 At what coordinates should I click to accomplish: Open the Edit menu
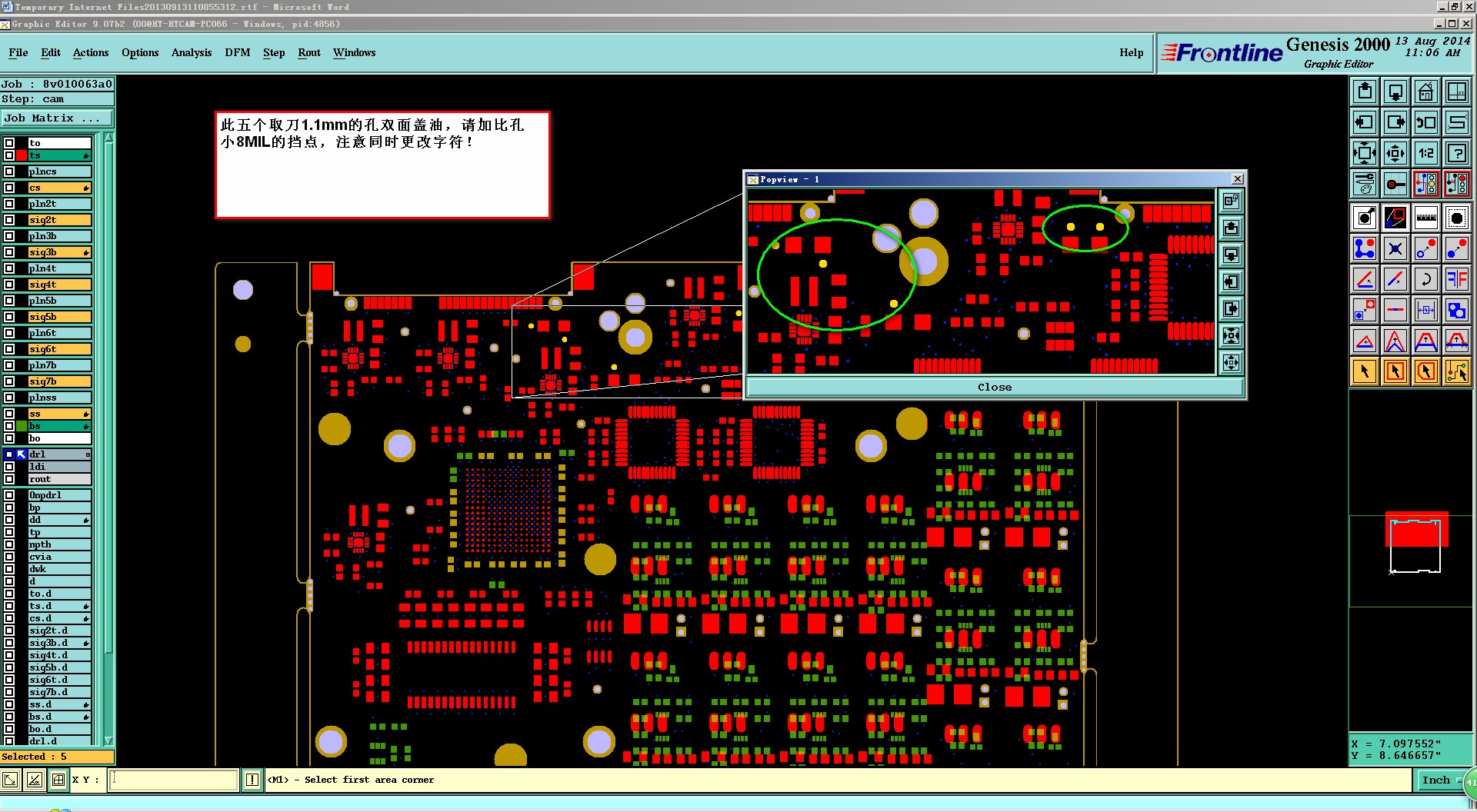(x=51, y=52)
